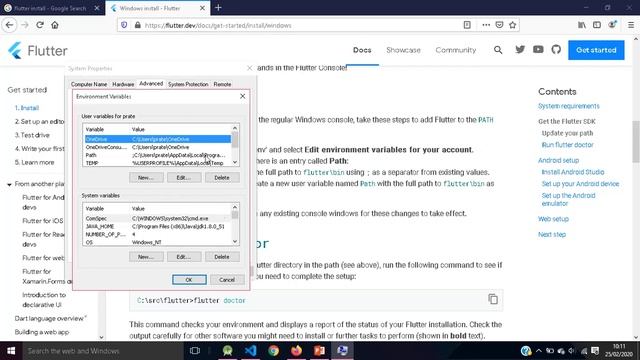Save page to Pocket icon
640x360 pixels.
[x=499, y=25]
